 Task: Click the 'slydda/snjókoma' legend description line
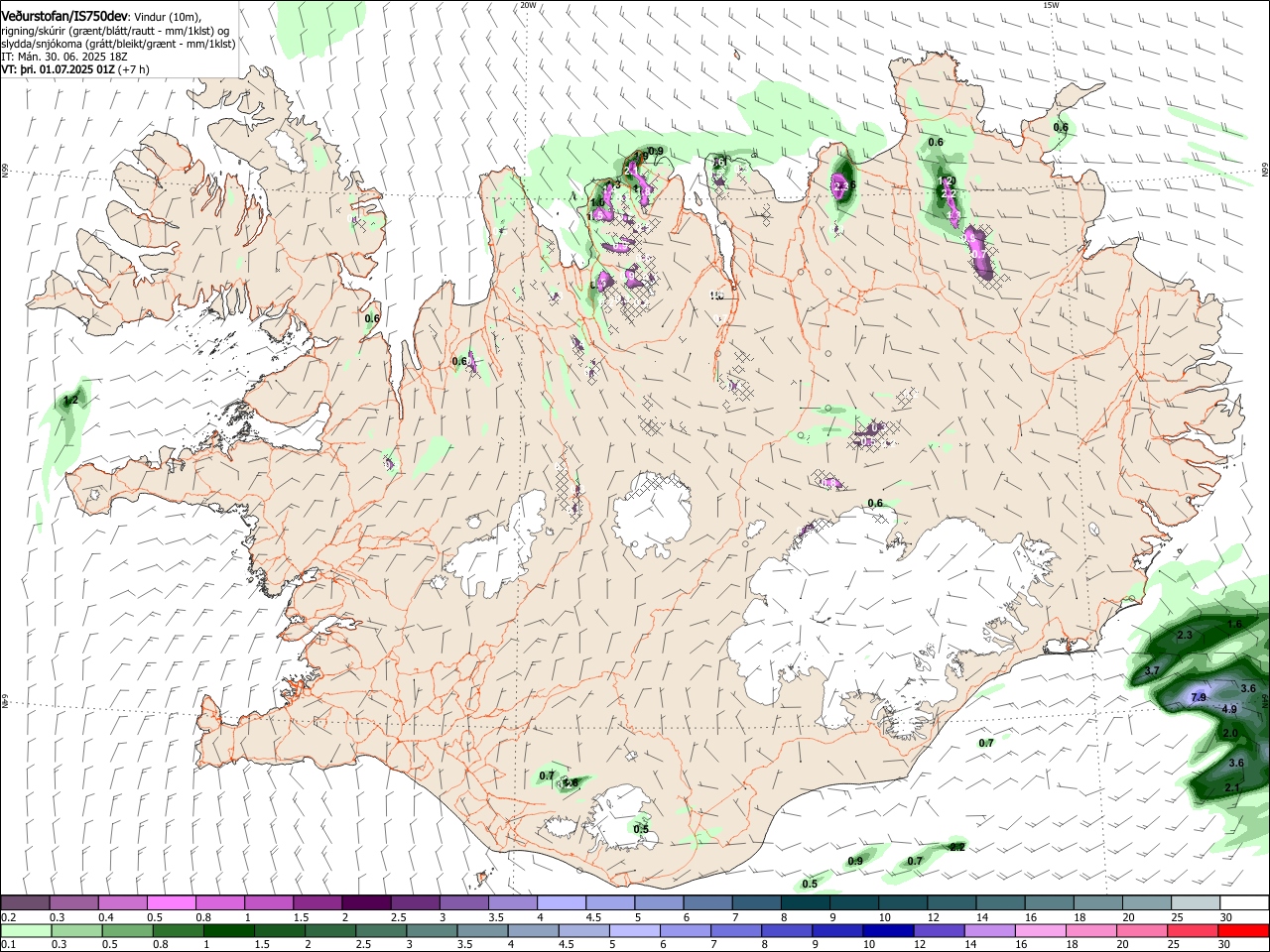click(118, 44)
